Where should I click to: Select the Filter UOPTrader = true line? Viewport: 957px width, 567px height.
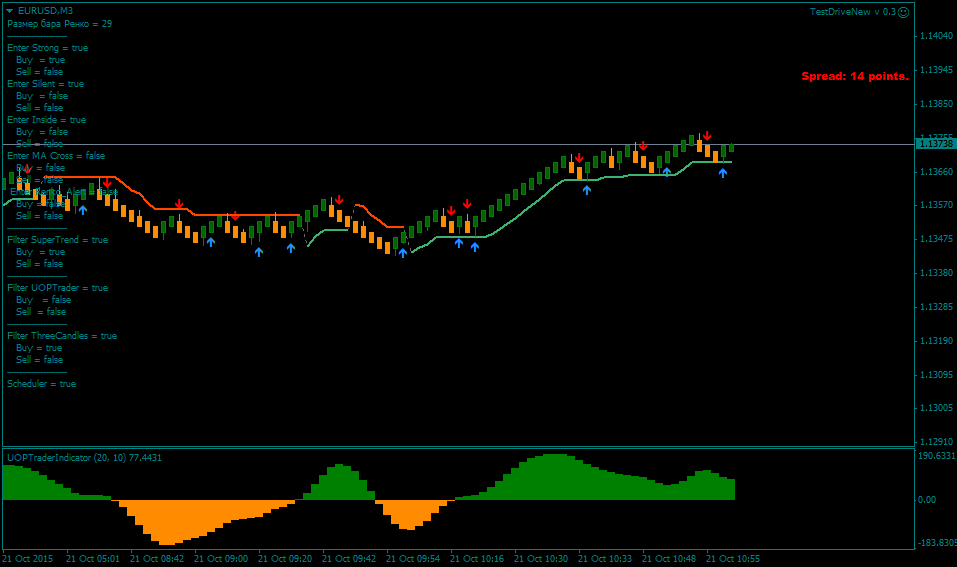pyautogui.click(x=57, y=287)
